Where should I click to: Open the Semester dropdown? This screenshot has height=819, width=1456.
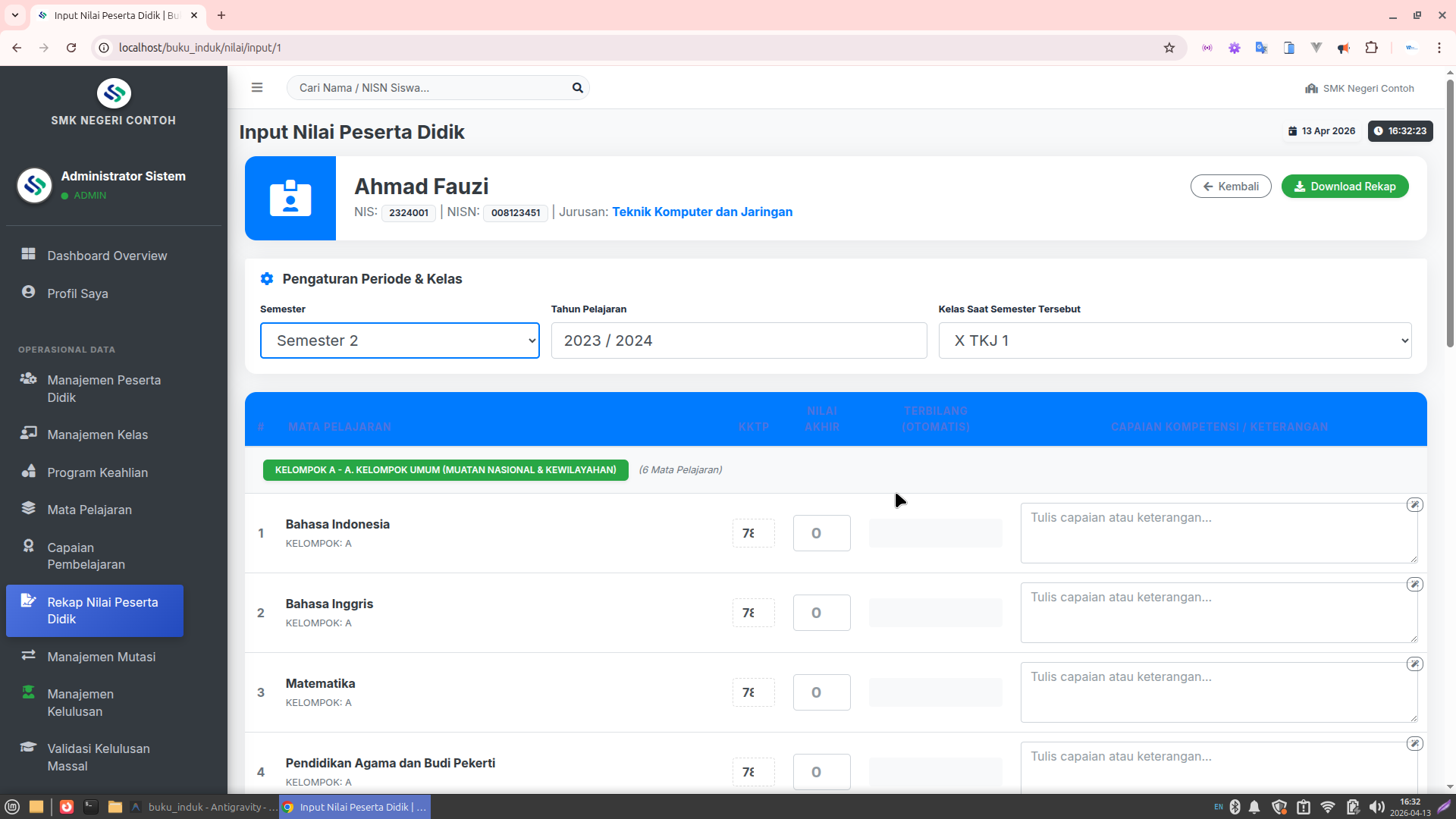pos(400,340)
